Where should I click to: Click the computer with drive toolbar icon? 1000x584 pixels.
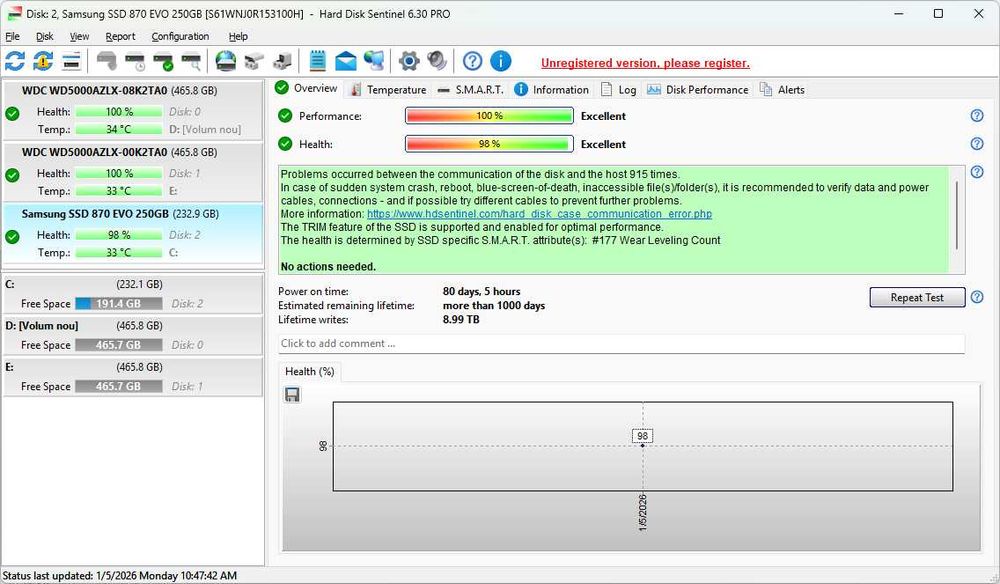coord(282,61)
